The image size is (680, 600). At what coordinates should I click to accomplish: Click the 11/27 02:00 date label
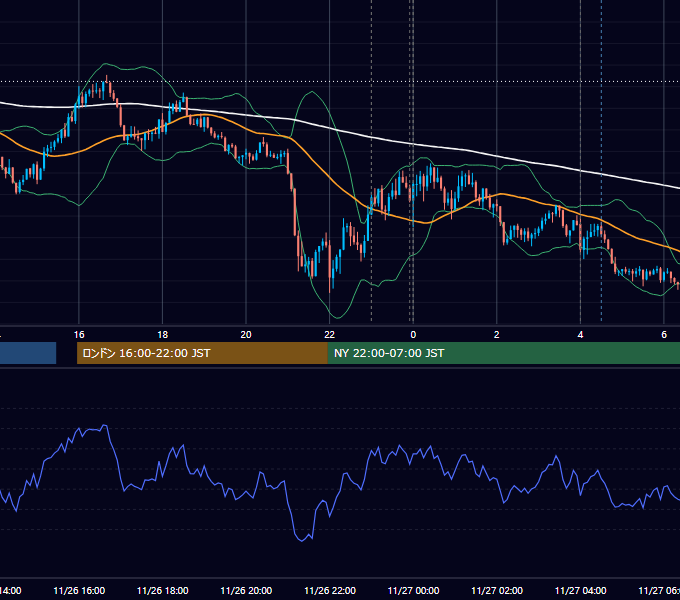pyautogui.click(x=497, y=590)
